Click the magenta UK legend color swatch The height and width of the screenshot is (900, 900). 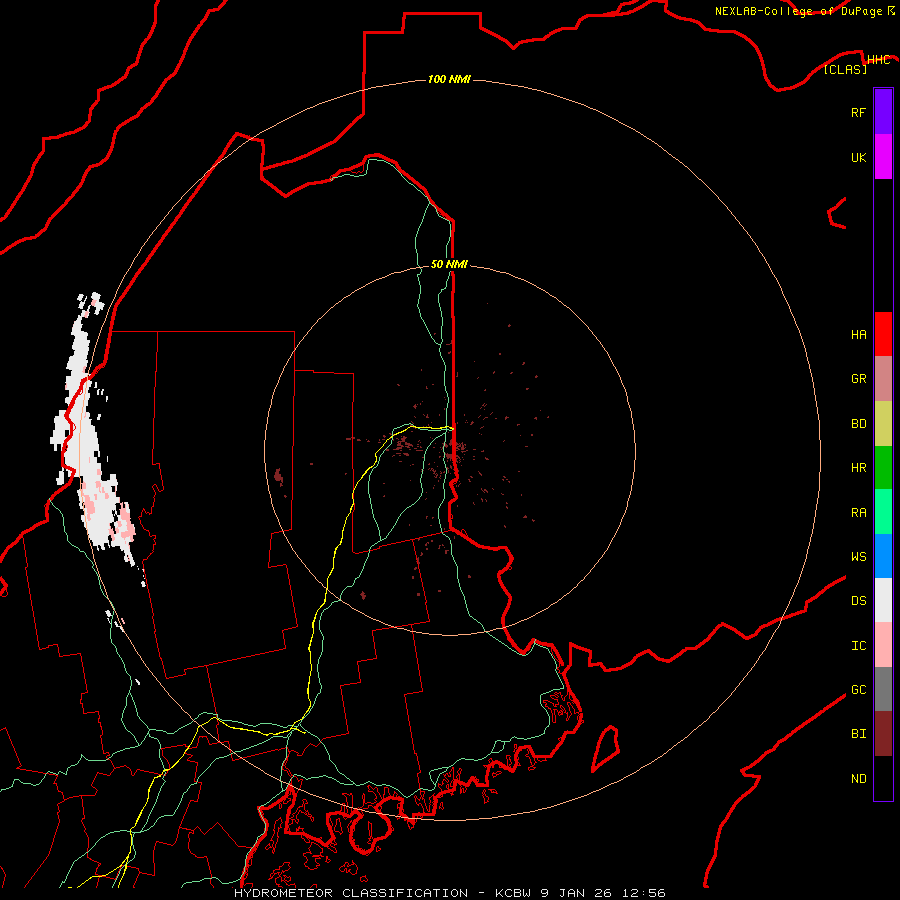click(883, 157)
